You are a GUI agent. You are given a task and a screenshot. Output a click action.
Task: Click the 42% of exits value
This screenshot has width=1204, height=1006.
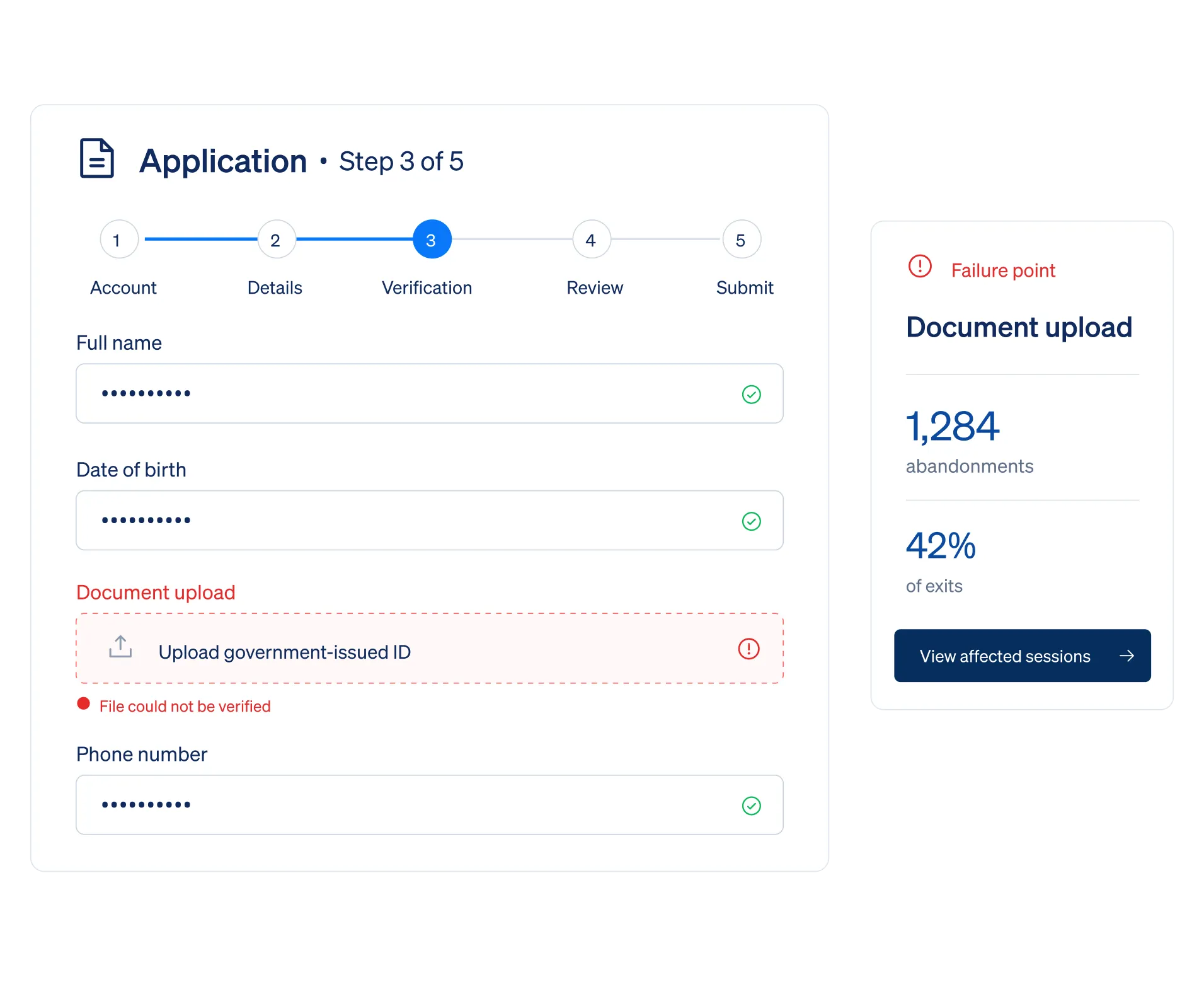[x=941, y=546]
